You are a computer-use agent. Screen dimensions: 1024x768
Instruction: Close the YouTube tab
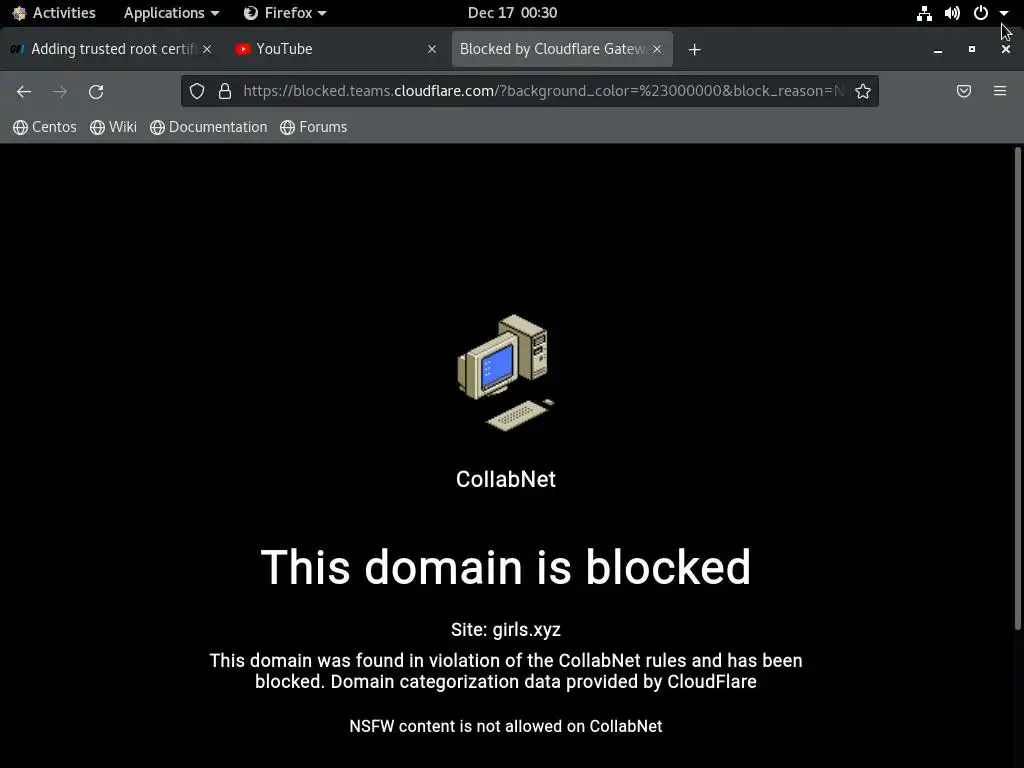(432, 49)
